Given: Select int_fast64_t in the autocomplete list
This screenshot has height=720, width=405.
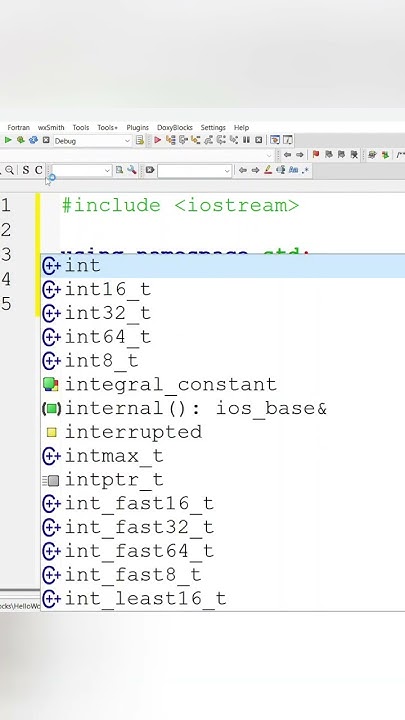Looking at the screenshot, I should (x=223, y=551).
